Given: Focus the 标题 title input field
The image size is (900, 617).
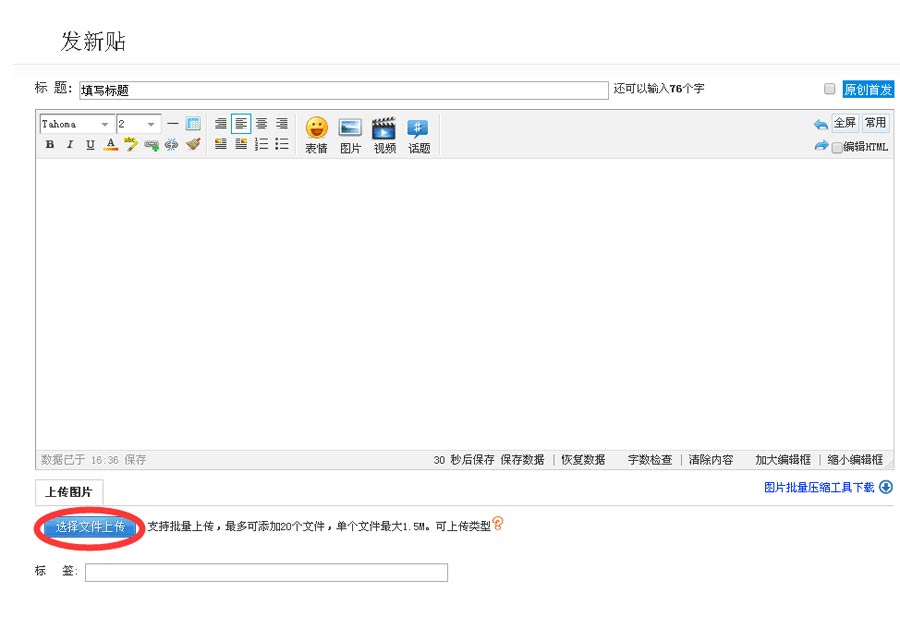Looking at the screenshot, I should [344, 90].
